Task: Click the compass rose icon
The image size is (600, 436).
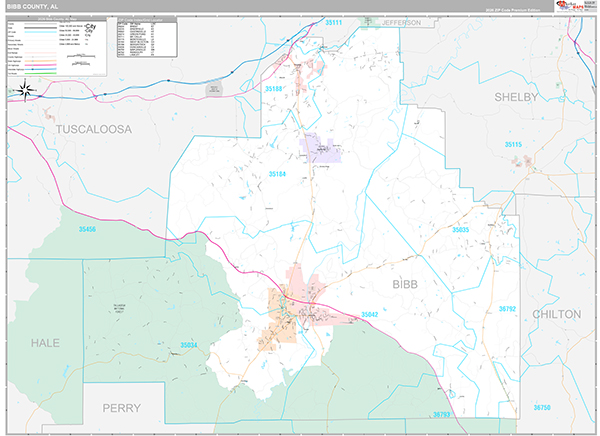Action: point(26,91)
